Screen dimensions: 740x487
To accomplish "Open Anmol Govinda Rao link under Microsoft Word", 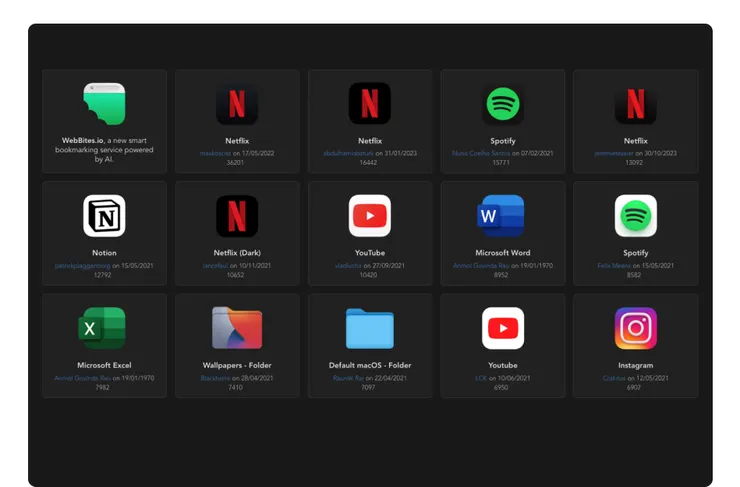I will (480, 265).
